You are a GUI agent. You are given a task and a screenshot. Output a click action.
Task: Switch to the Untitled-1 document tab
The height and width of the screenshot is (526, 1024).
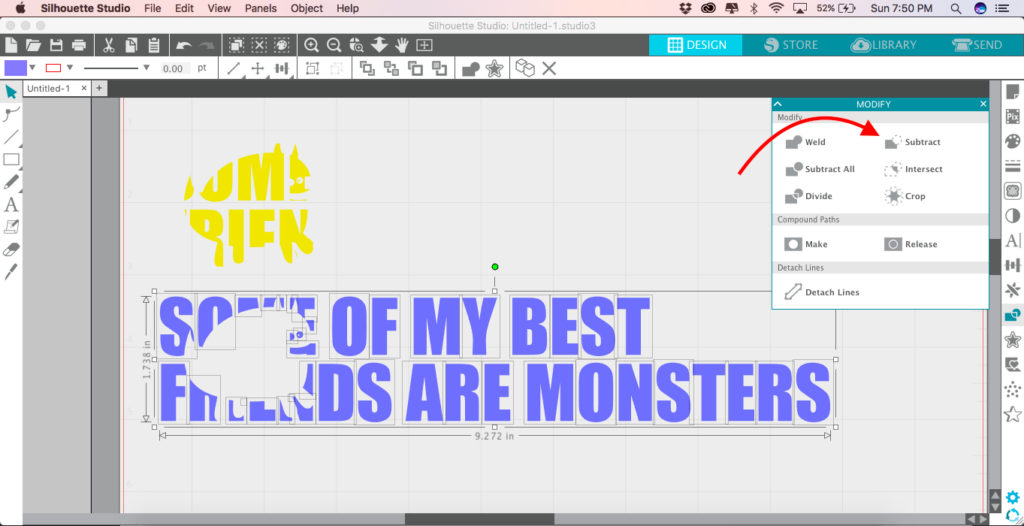pos(48,88)
